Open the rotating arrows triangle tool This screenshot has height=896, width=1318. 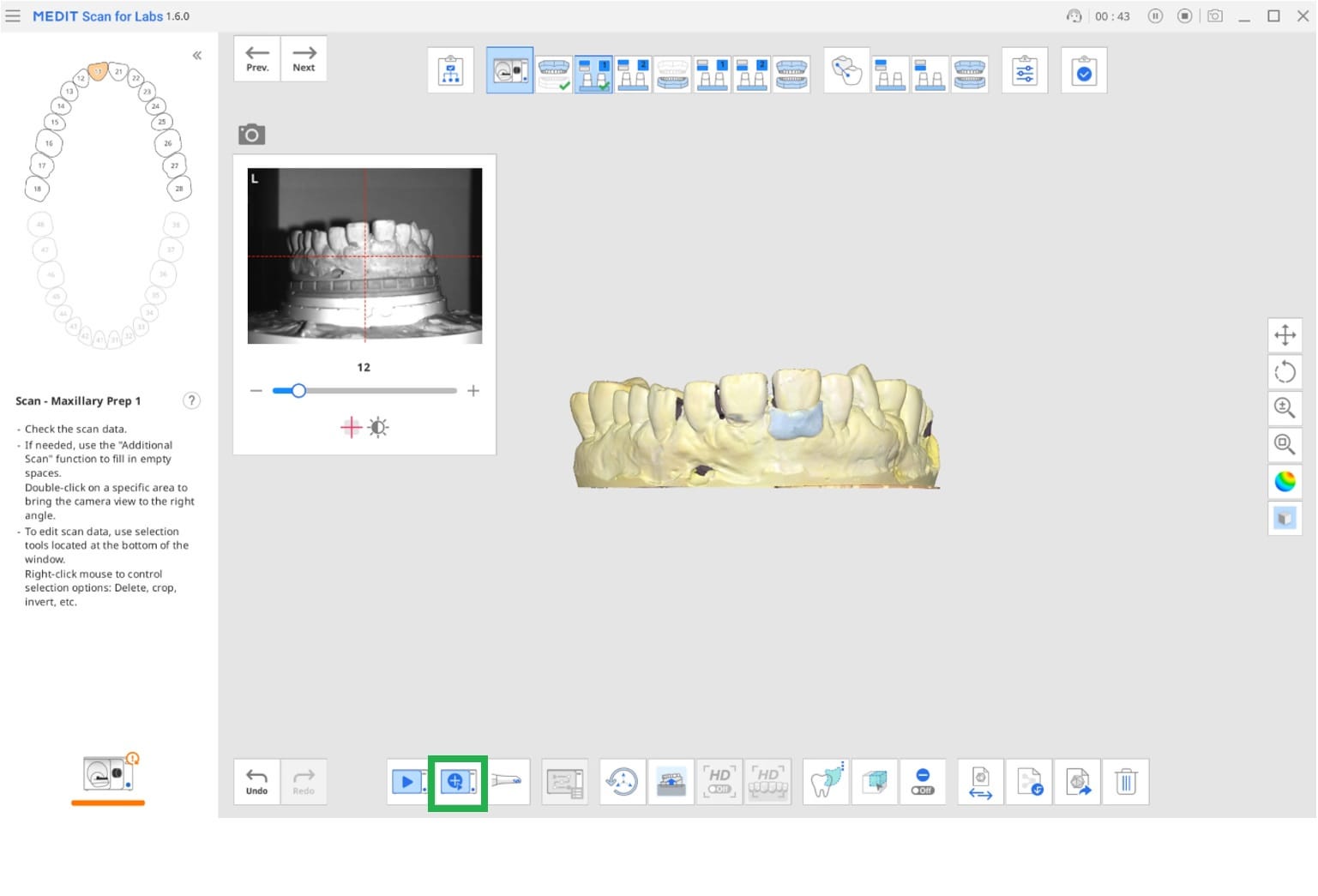click(x=623, y=782)
